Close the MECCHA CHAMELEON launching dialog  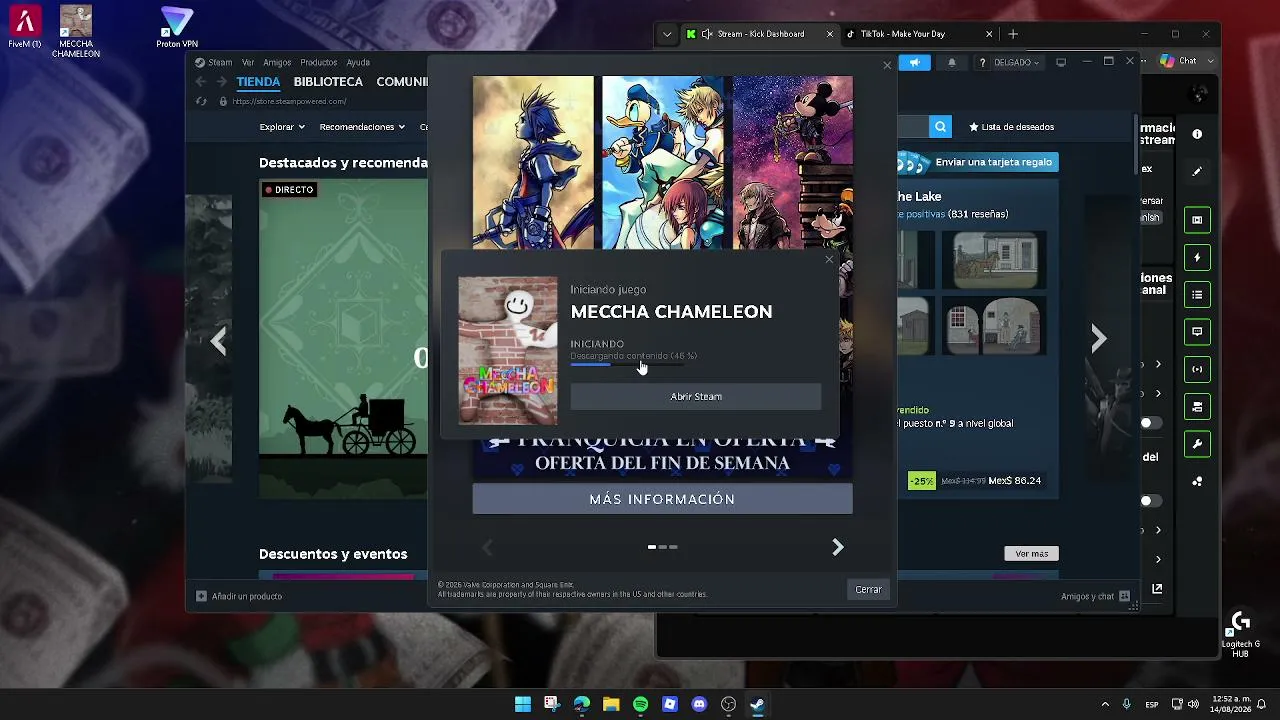[828, 260]
